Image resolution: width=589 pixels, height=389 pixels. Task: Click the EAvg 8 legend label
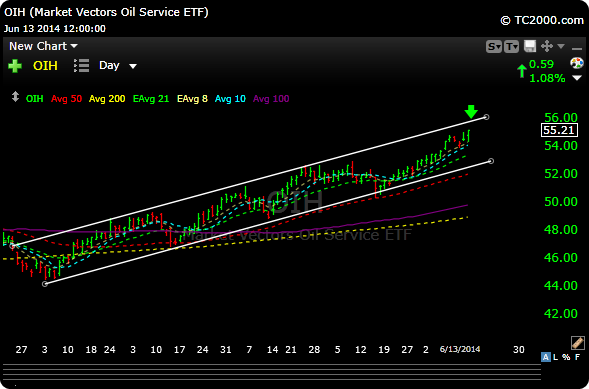[x=192, y=99]
